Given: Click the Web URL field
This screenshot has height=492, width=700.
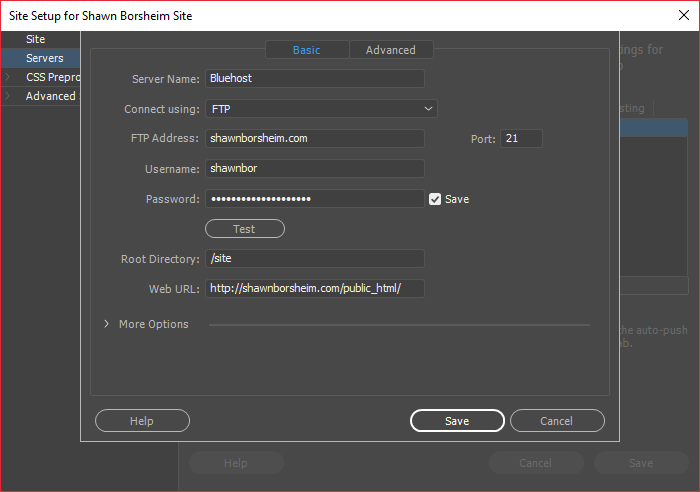Looking at the screenshot, I should point(315,288).
